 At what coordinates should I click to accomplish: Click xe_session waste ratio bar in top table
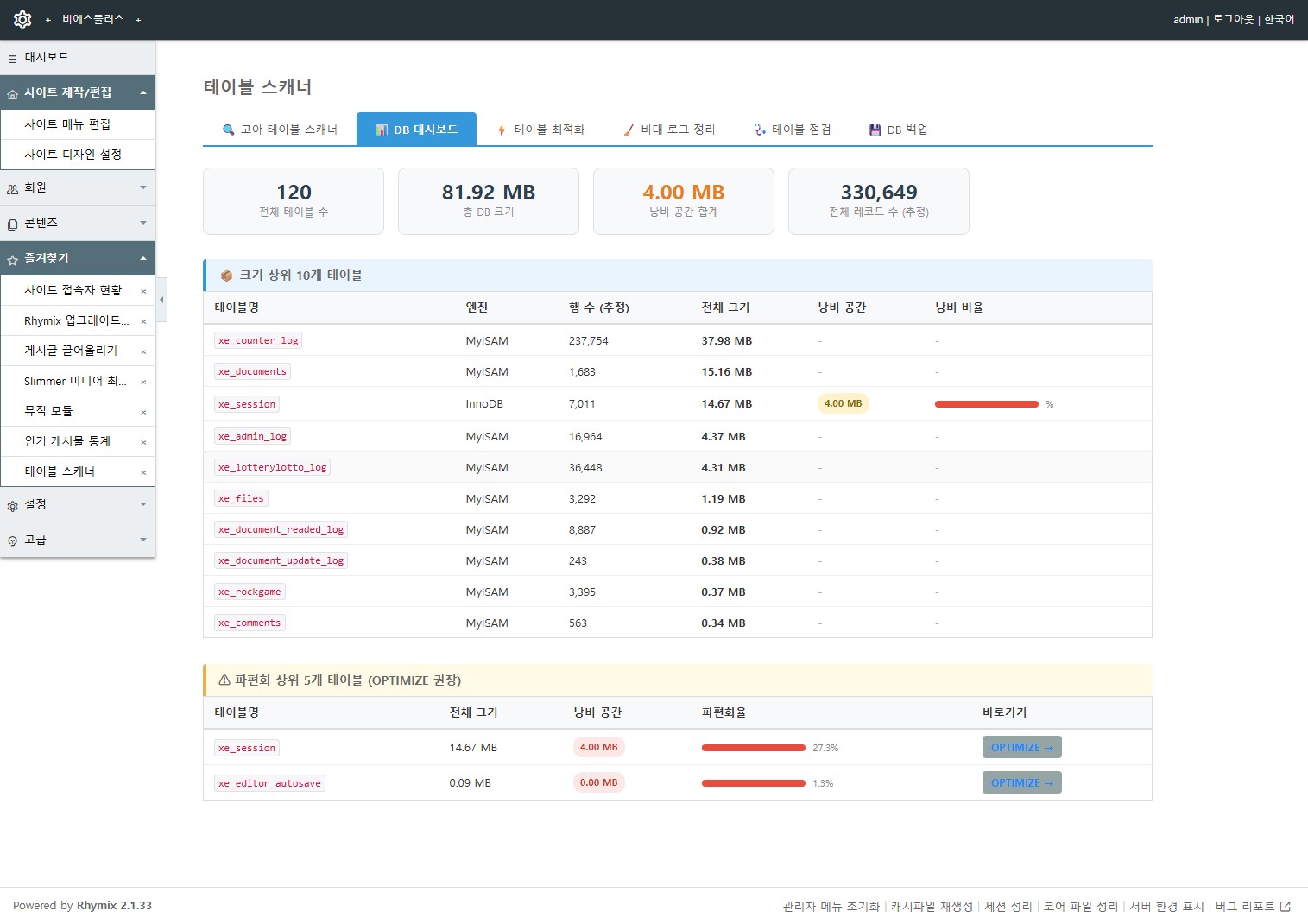click(987, 404)
